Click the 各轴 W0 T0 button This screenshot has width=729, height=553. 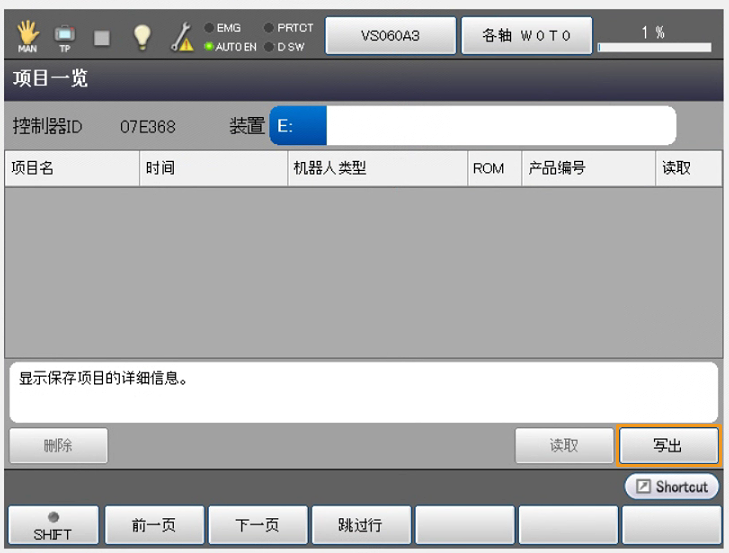(527, 36)
